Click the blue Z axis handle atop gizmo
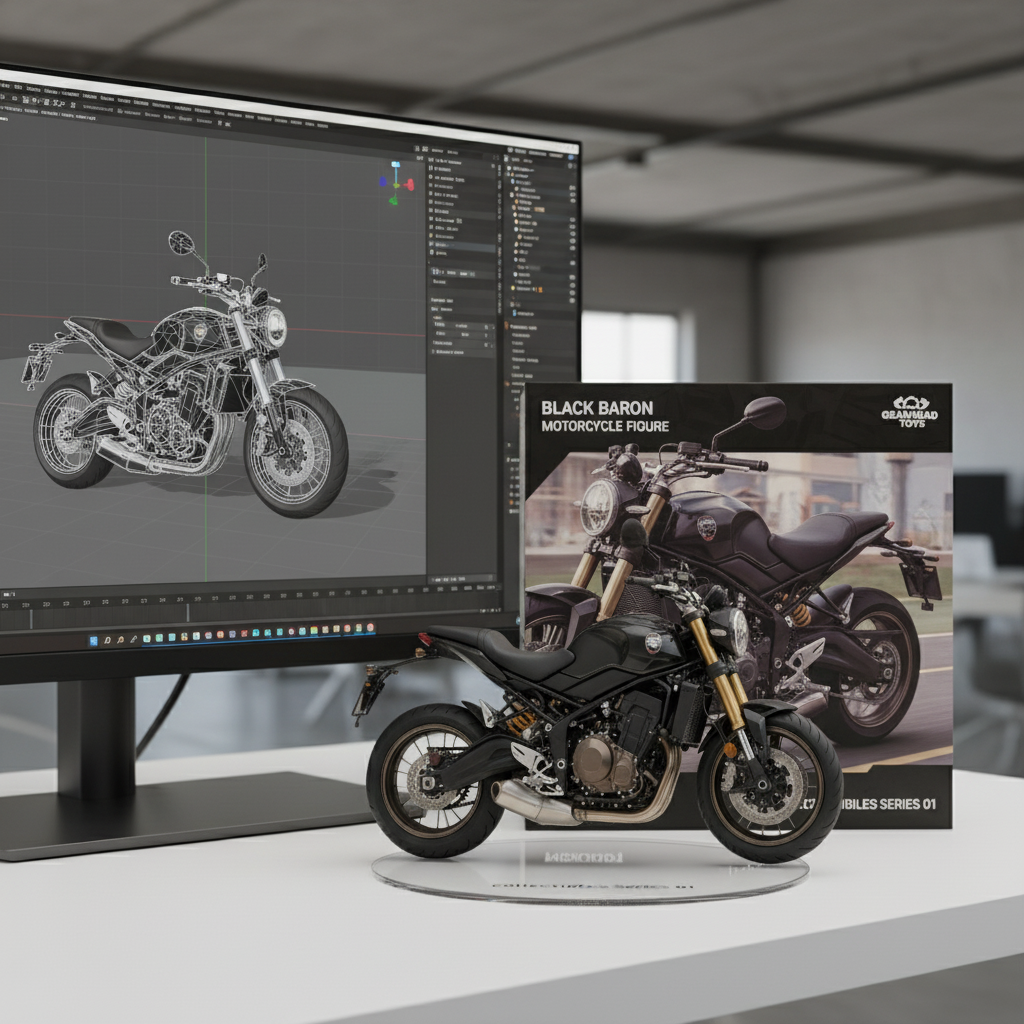The image size is (1024, 1024). (396, 164)
